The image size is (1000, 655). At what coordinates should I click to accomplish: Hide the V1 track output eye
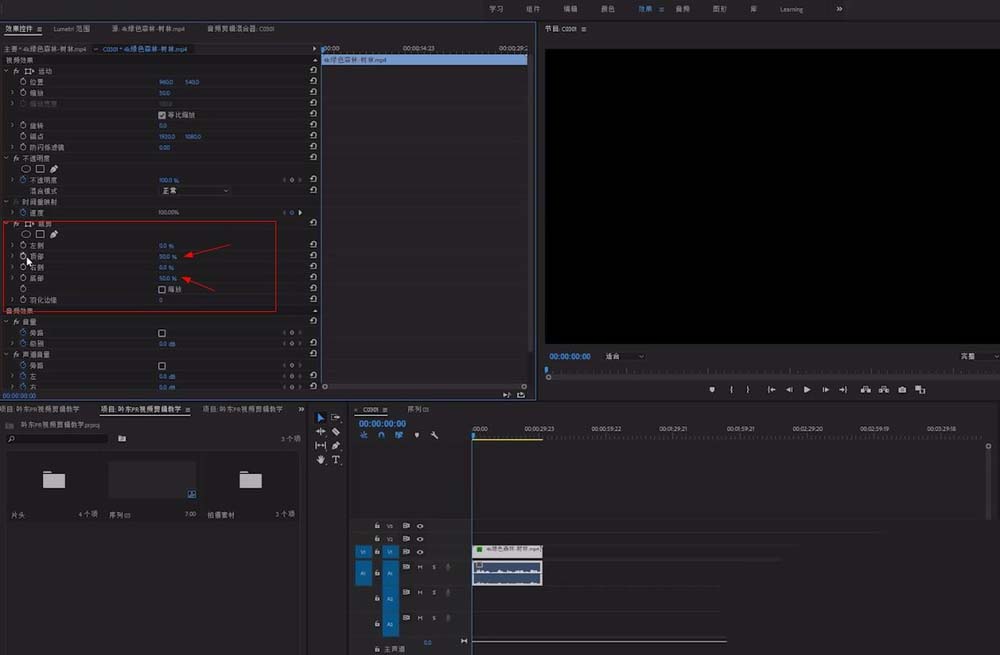(x=420, y=552)
